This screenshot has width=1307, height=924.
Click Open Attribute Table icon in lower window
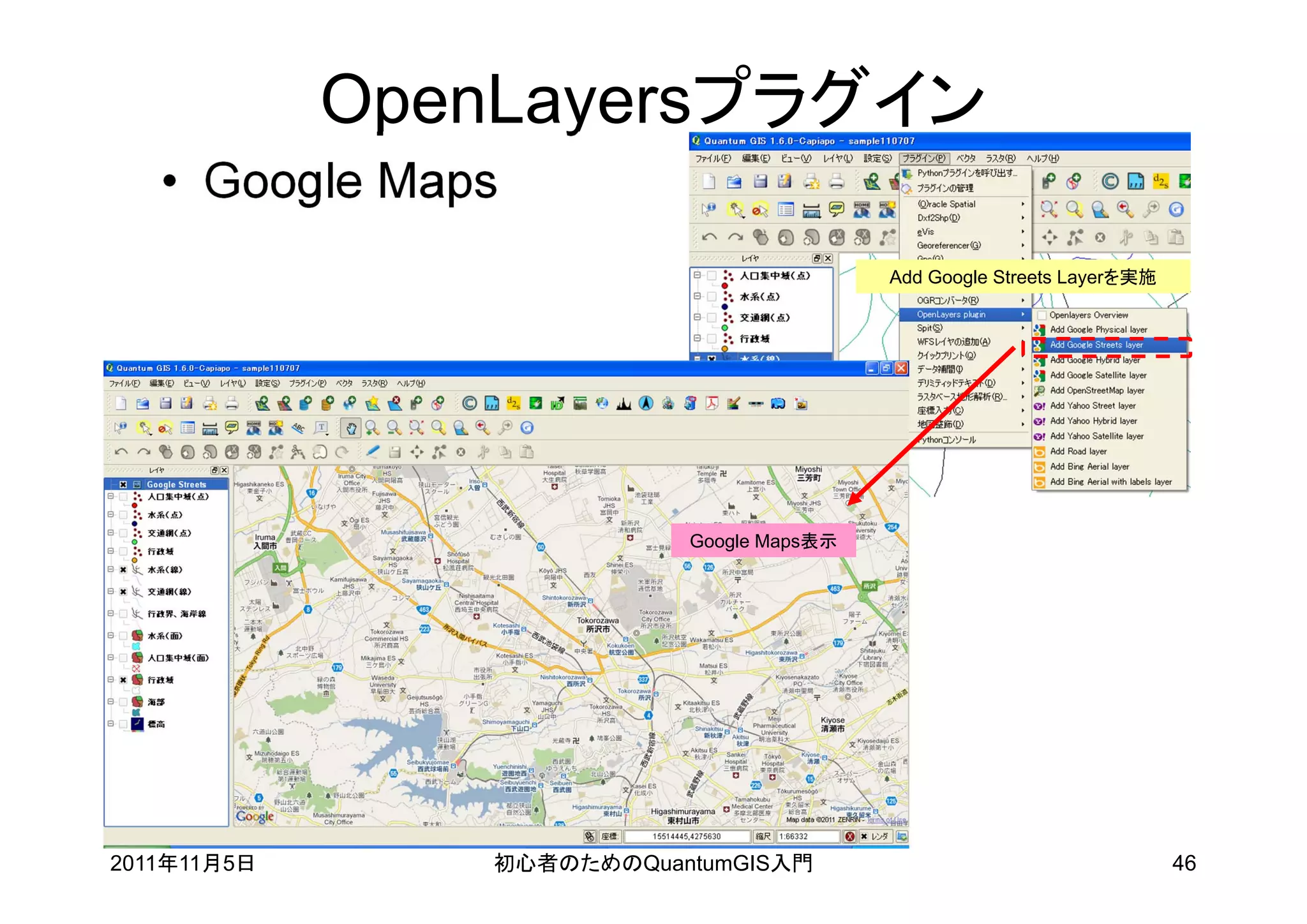tap(188, 428)
